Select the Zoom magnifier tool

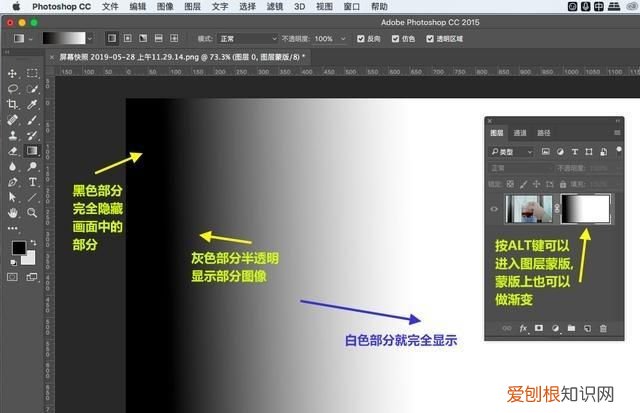click(32, 213)
